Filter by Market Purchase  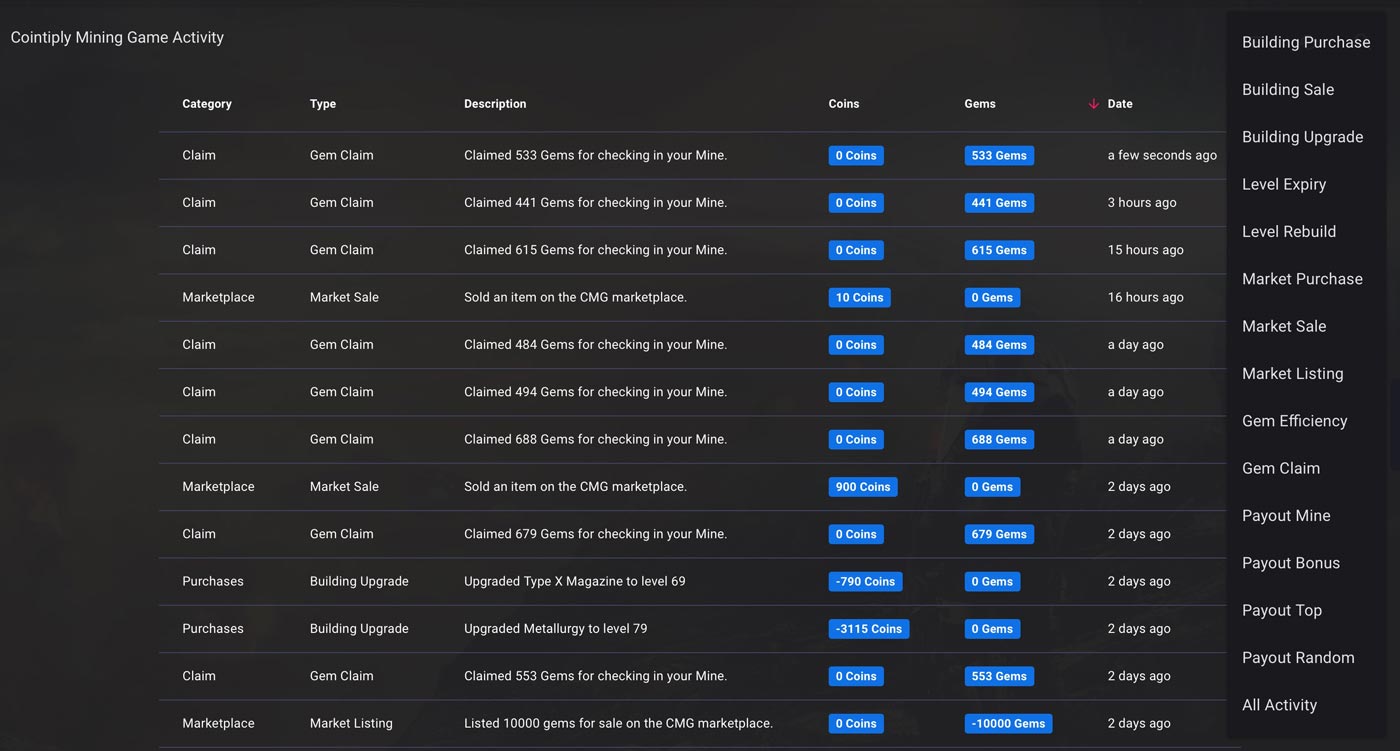point(1302,279)
